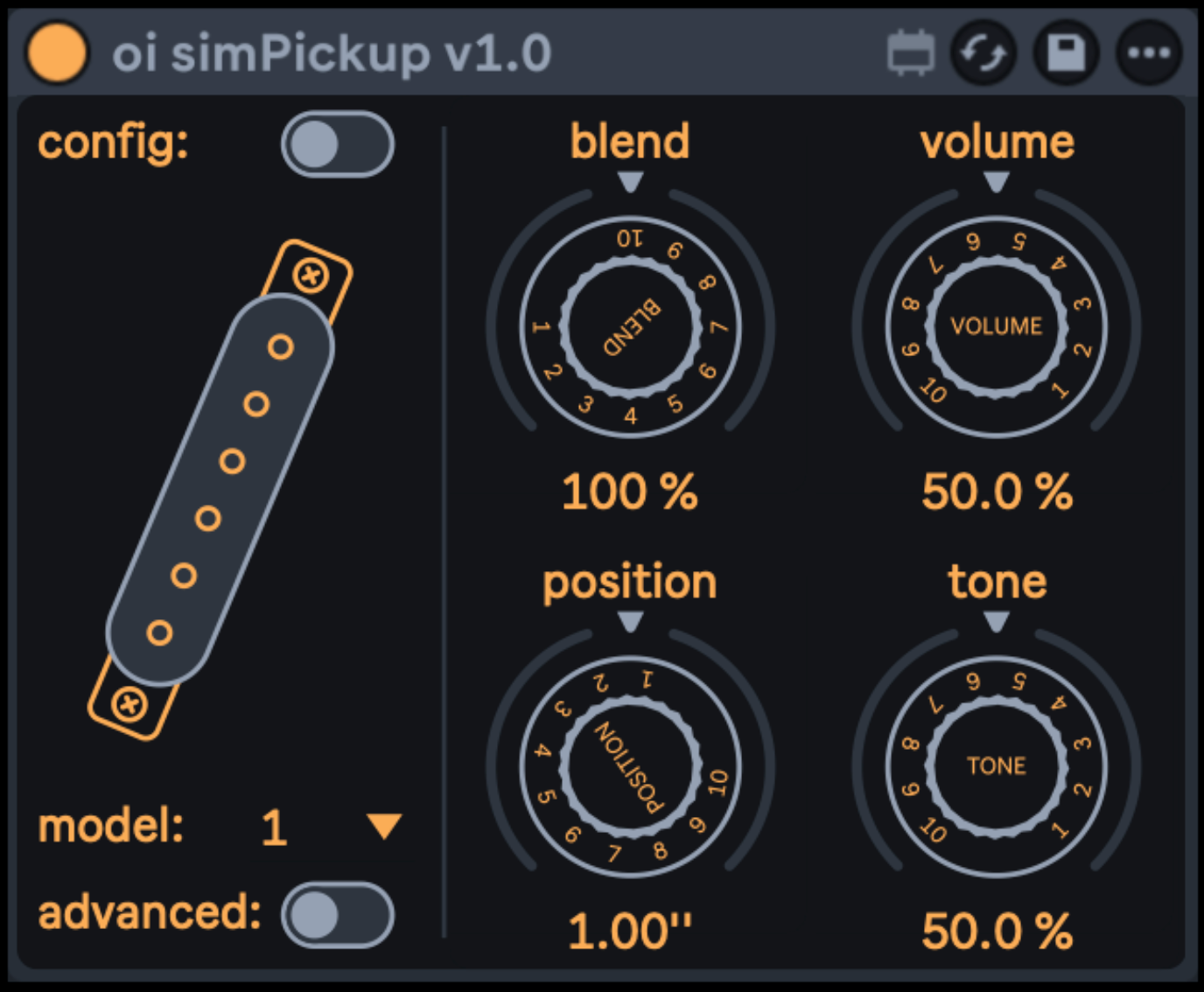Click the position knob

coord(630,766)
